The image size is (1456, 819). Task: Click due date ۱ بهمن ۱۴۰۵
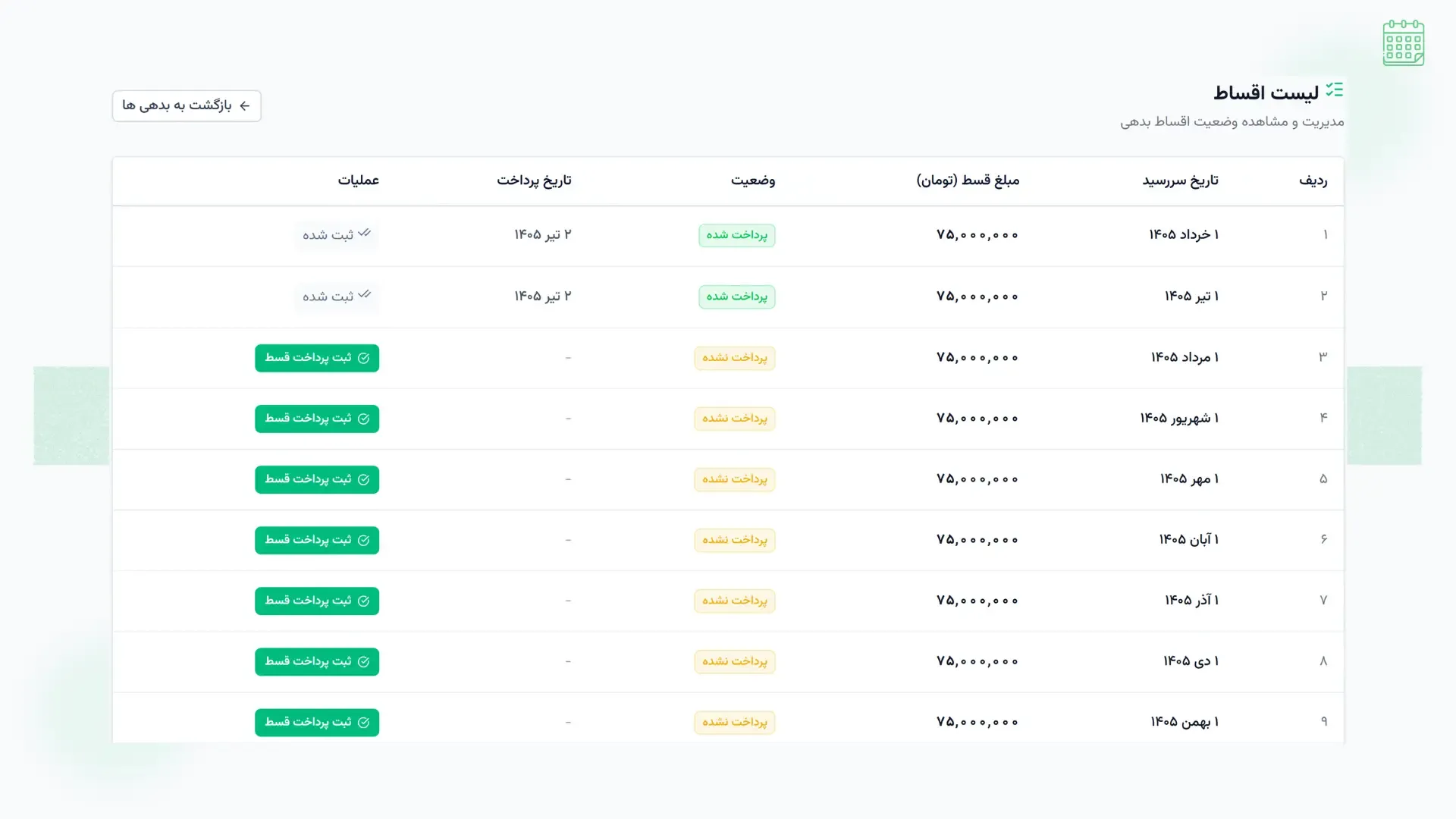1185,722
